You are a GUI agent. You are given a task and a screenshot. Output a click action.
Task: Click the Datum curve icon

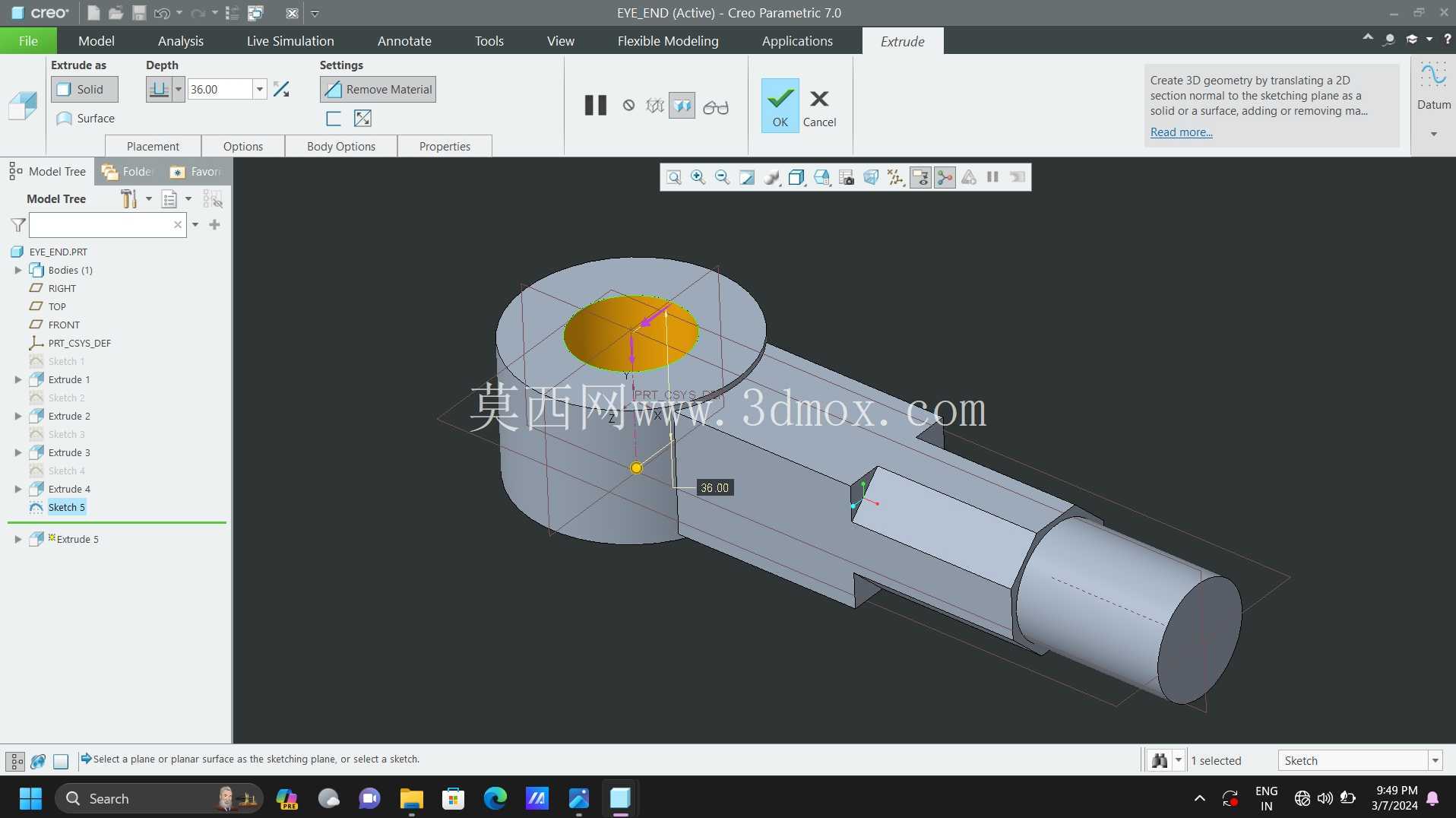1433,75
